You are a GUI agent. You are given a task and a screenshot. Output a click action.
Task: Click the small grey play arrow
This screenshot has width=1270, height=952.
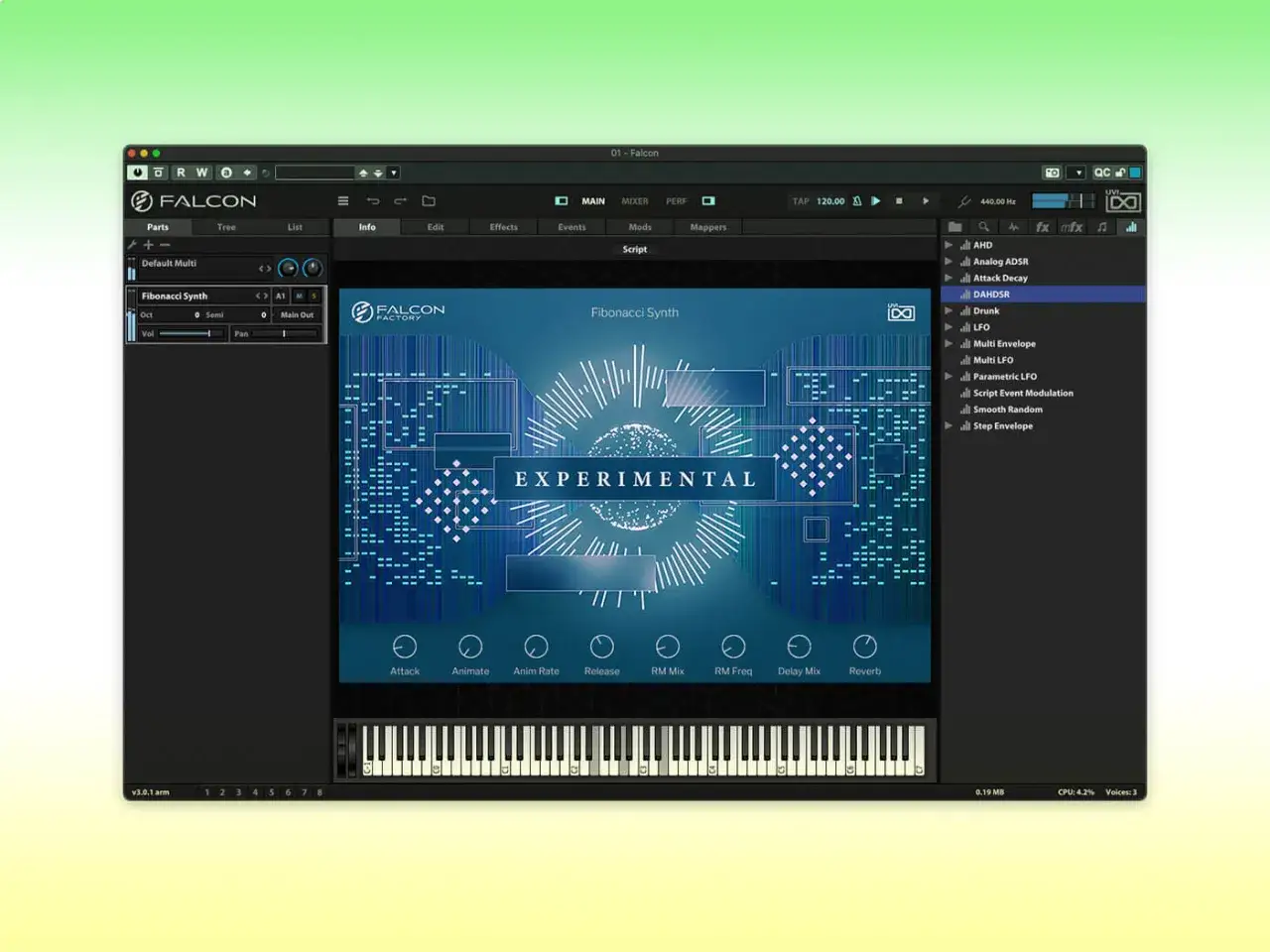pos(926,201)
